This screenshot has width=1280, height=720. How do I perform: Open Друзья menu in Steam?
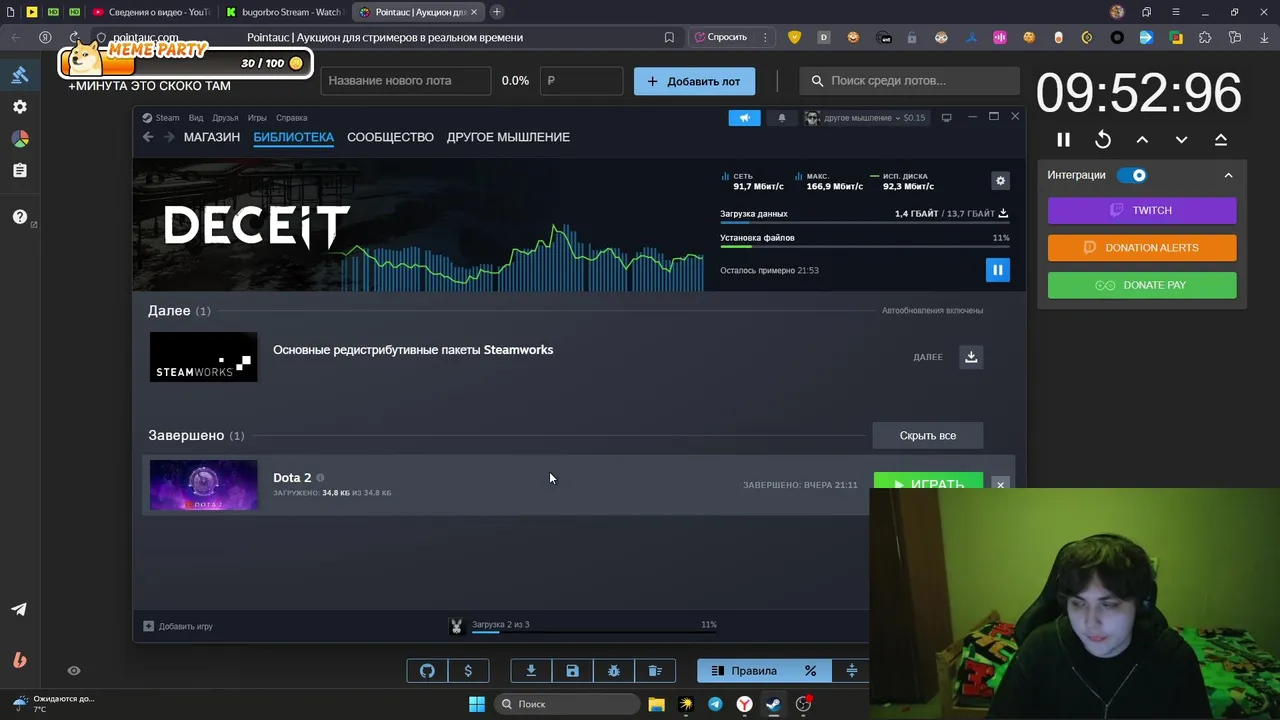[225, 118]
